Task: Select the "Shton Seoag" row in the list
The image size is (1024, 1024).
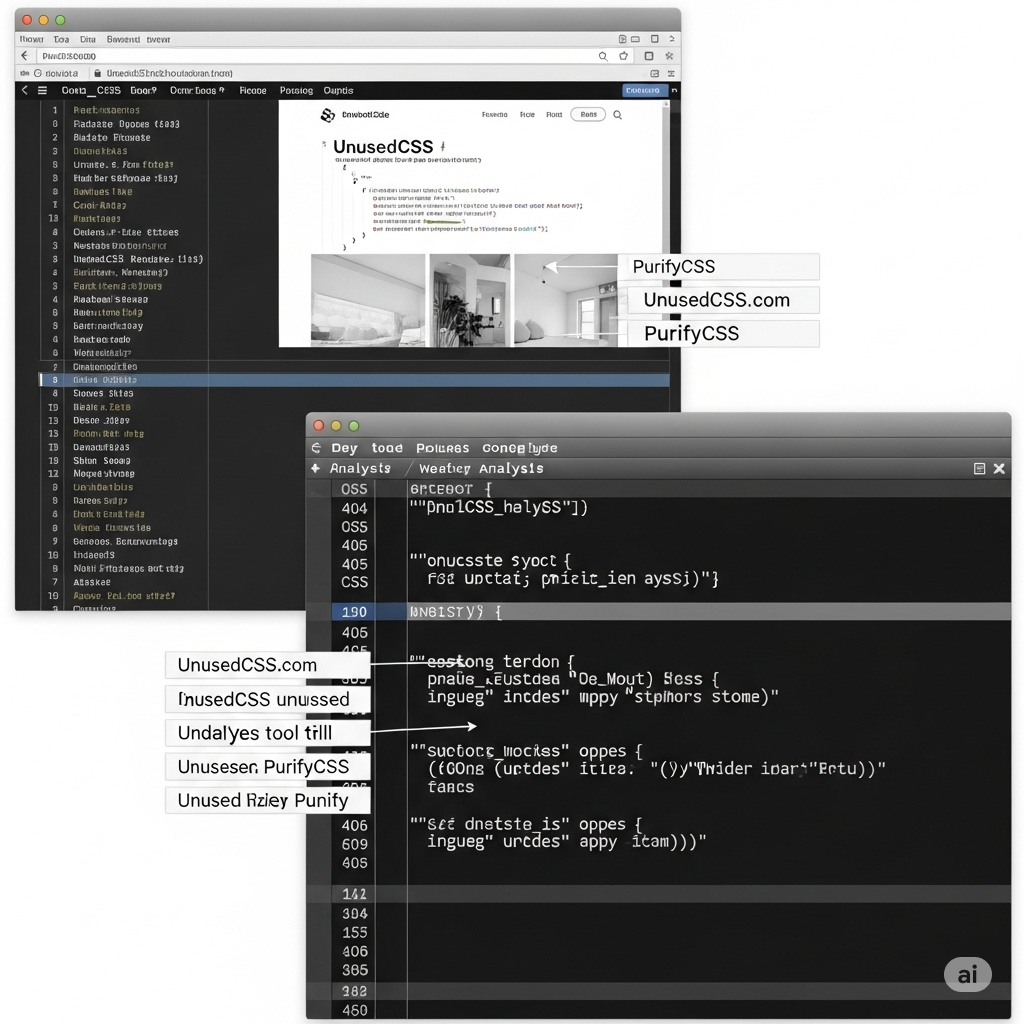Action: point(102,461)
